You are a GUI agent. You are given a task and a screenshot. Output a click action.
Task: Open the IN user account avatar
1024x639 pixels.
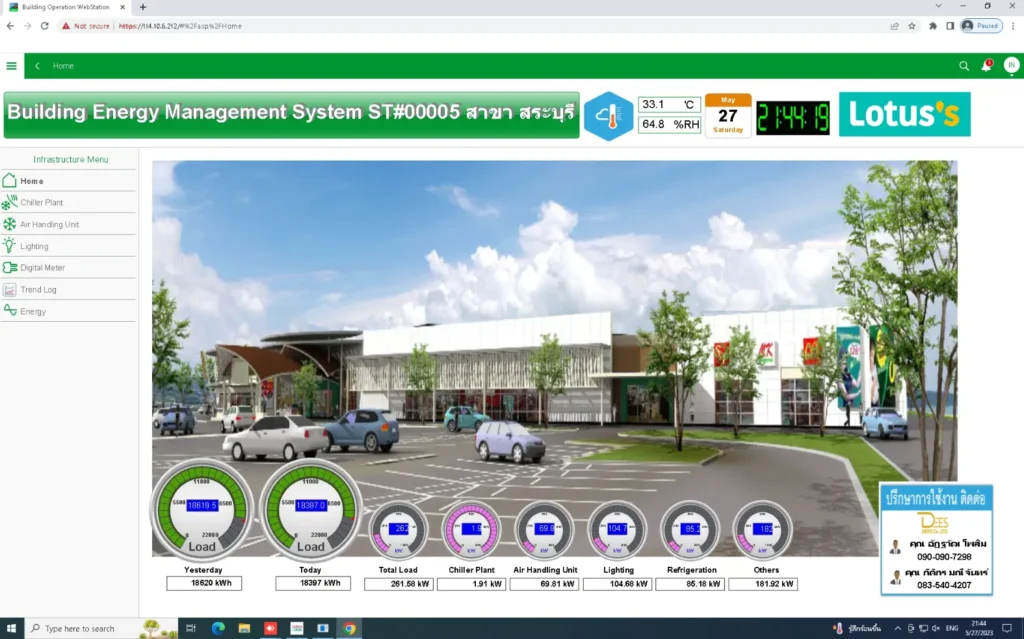click(1012, 65)
